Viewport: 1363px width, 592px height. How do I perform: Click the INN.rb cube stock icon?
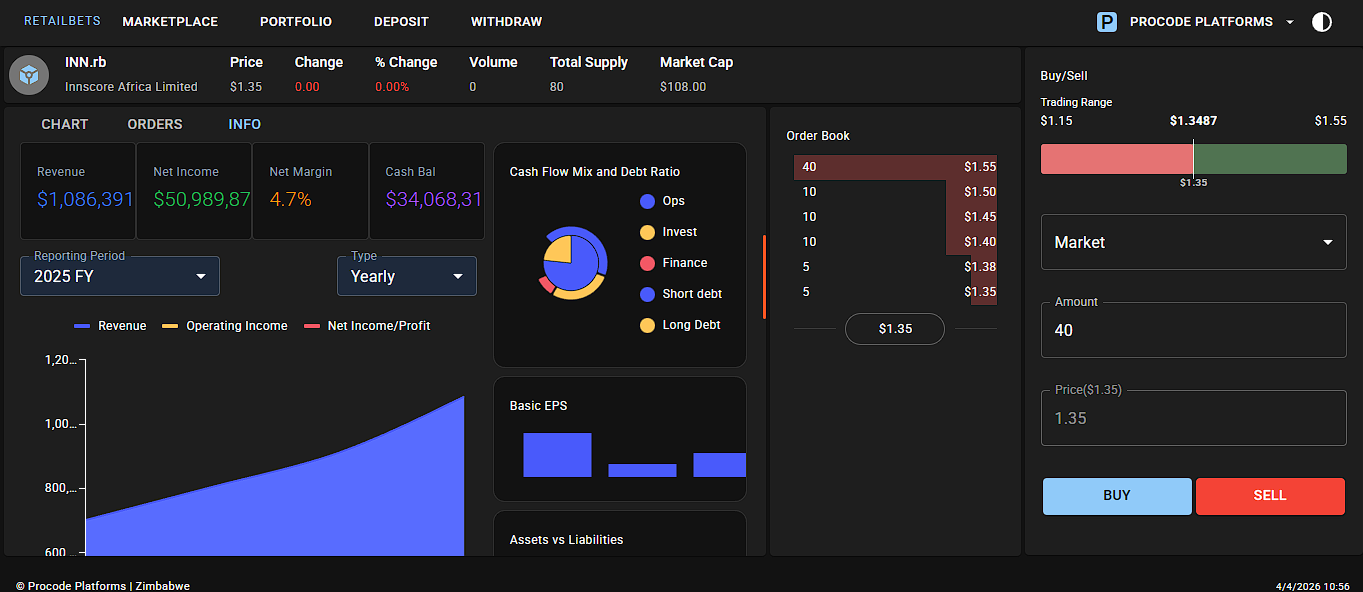pos(29,75)
